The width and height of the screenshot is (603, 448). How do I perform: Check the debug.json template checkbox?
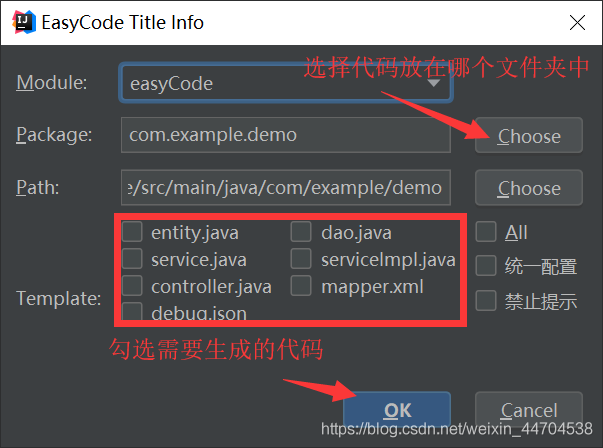click(x=132, y=311)
